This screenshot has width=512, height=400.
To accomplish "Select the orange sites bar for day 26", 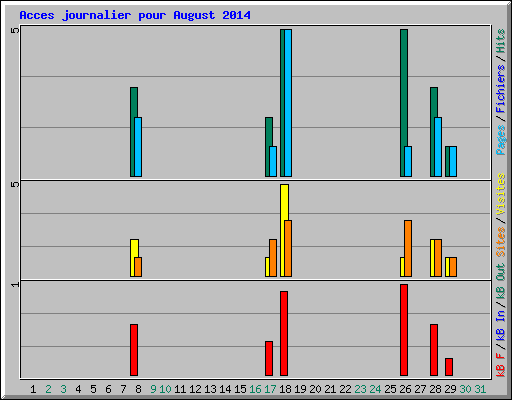I will coord(408,248).
